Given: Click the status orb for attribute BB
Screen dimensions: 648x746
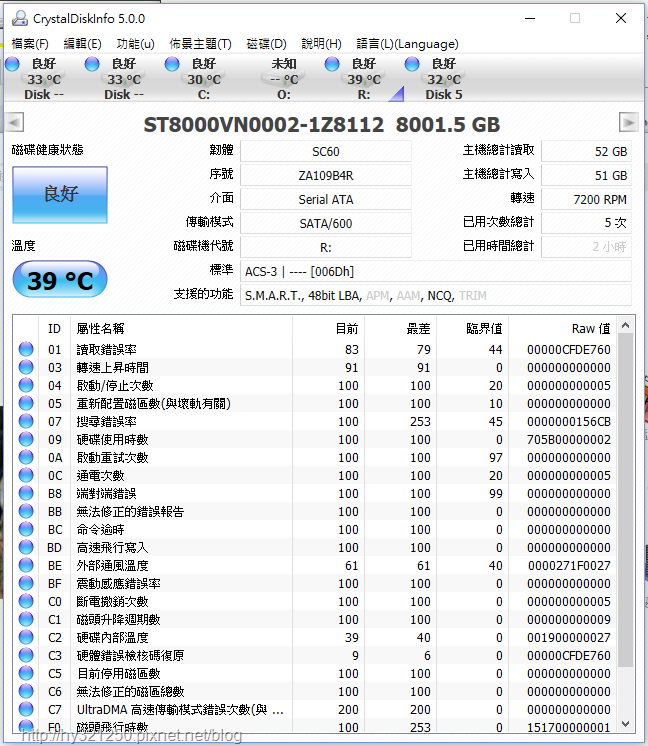Looking at the screenshot, I should click(x=26, y=511).
